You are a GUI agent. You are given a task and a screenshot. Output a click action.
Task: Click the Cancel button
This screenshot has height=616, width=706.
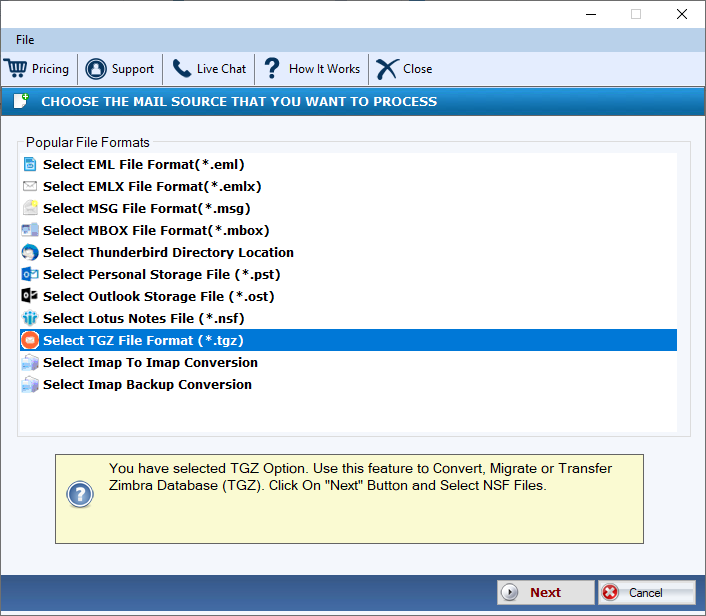point(647,592)
